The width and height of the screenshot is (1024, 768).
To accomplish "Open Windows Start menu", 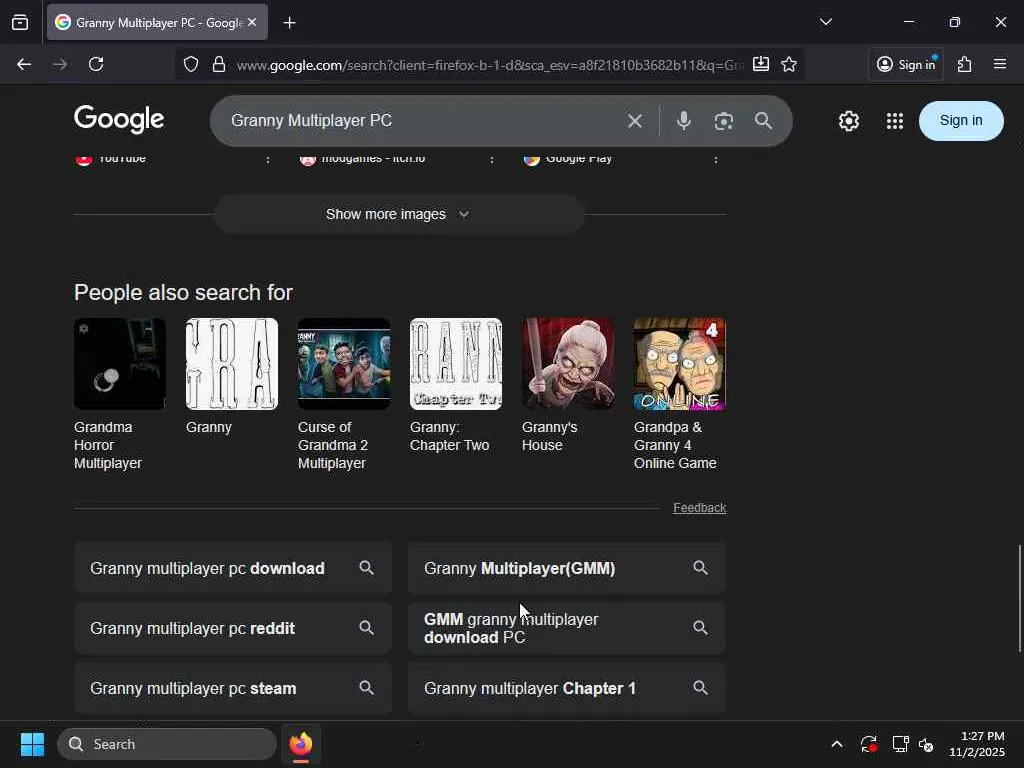I will [32, 744].
